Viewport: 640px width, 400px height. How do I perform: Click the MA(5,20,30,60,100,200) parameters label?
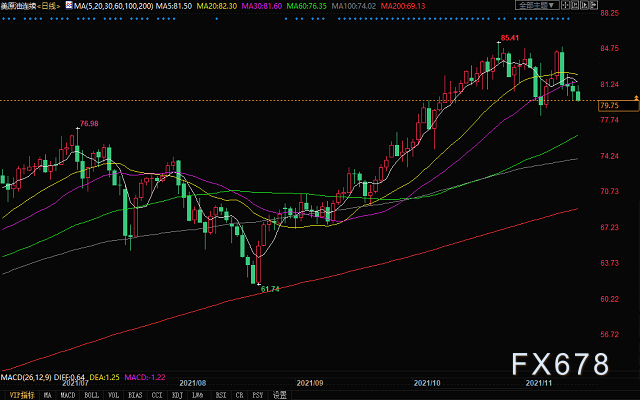click(114, 6)
